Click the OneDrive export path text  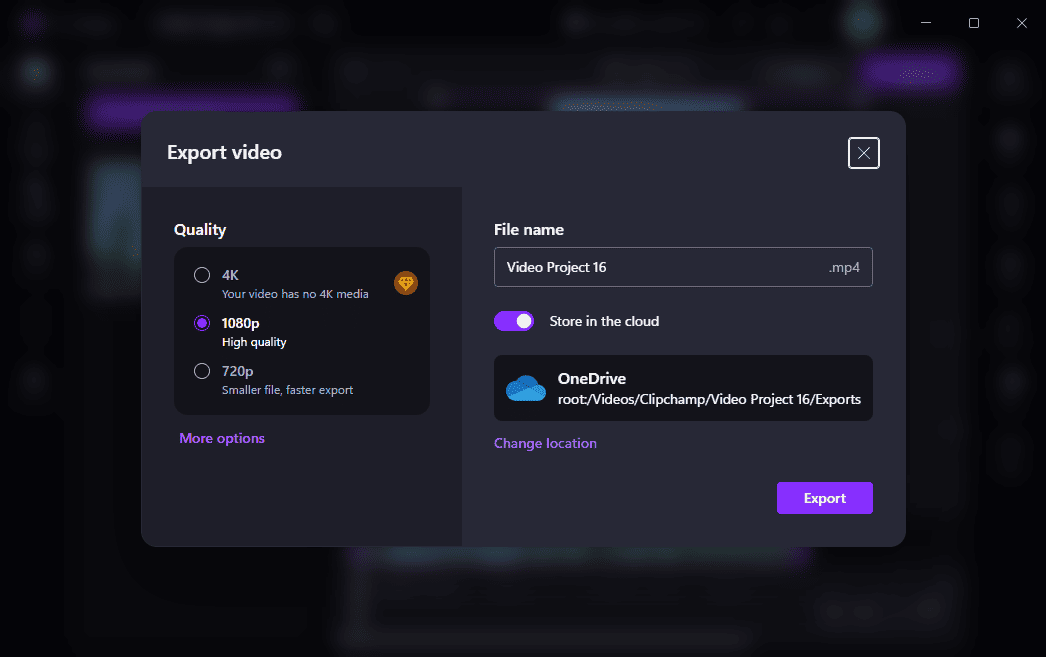(x=709, y=399)
